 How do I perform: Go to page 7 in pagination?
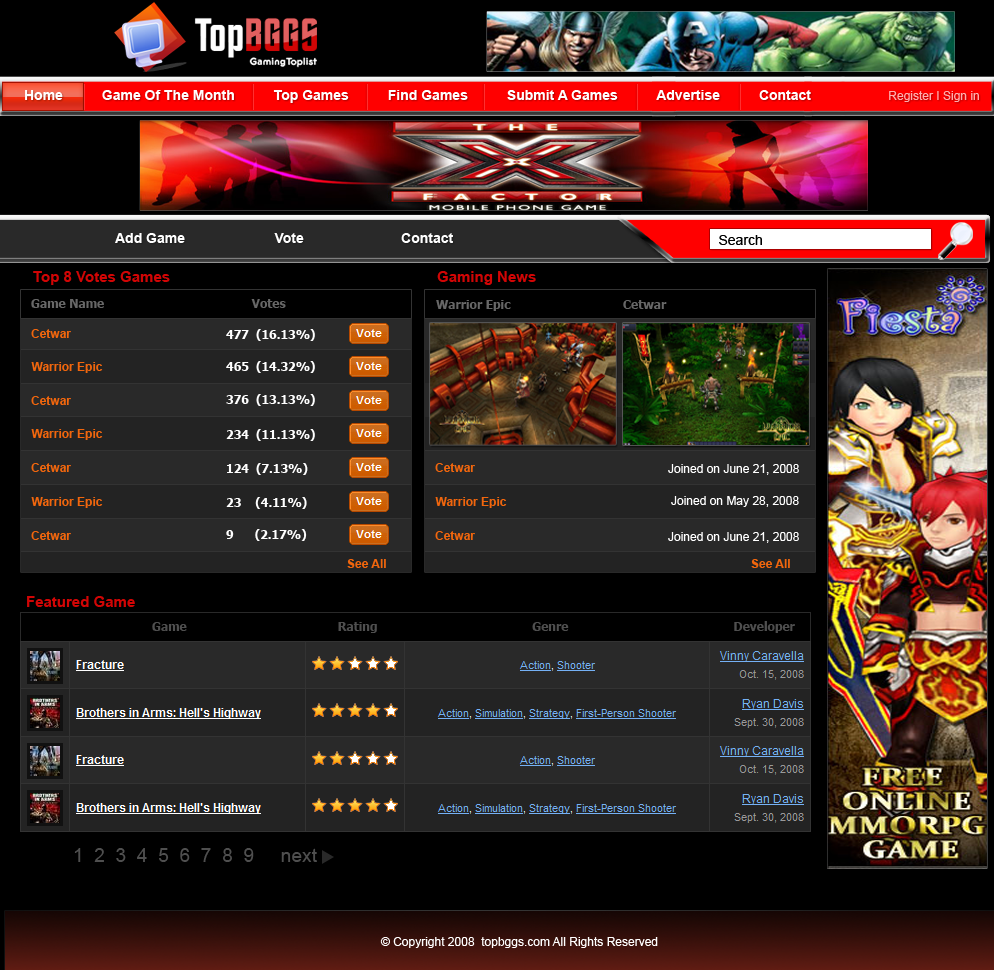click(x=206, y=856)
